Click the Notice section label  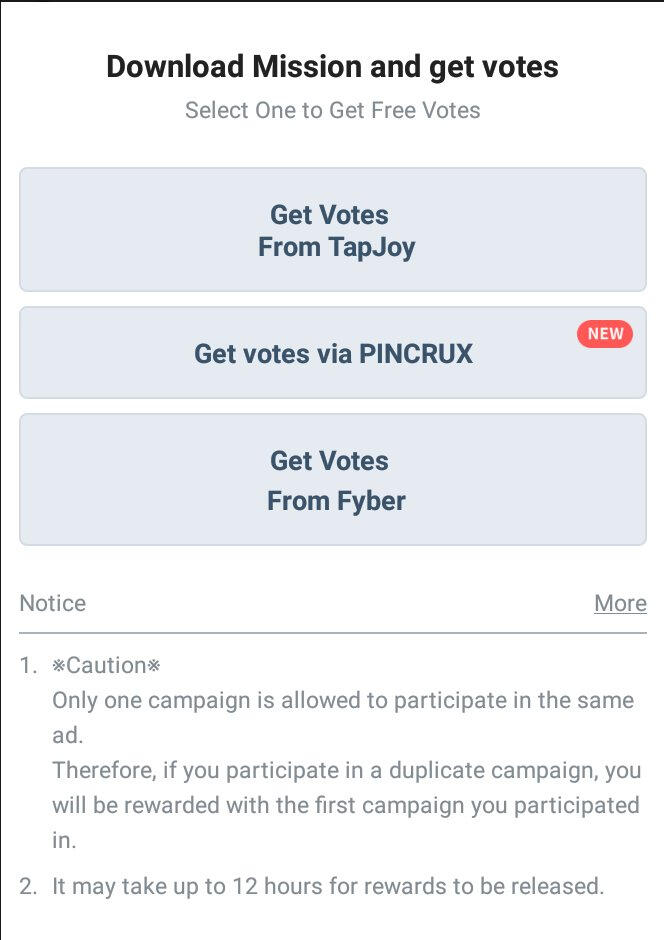point(53,603)
